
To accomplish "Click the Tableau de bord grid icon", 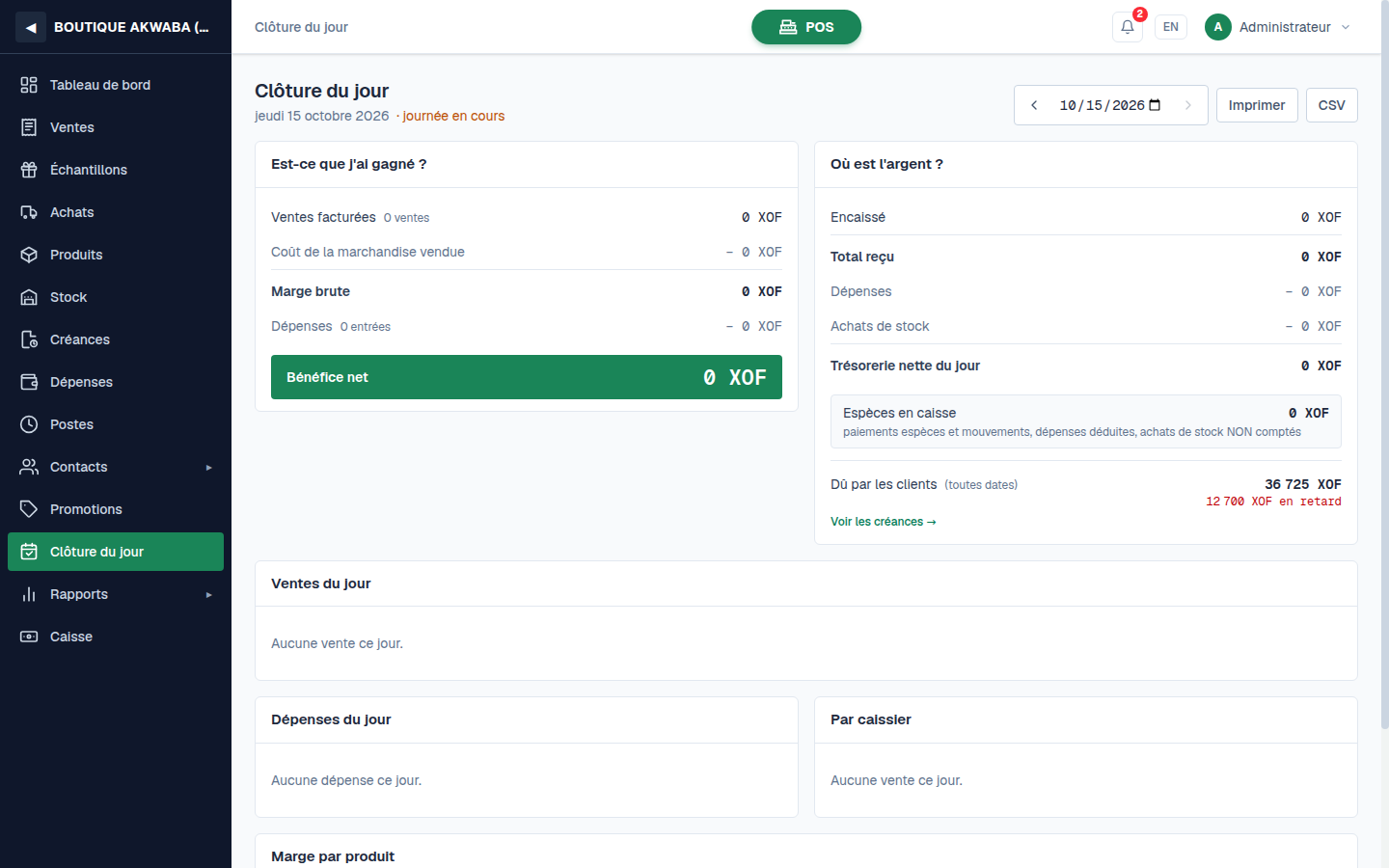I will (29, 85).
